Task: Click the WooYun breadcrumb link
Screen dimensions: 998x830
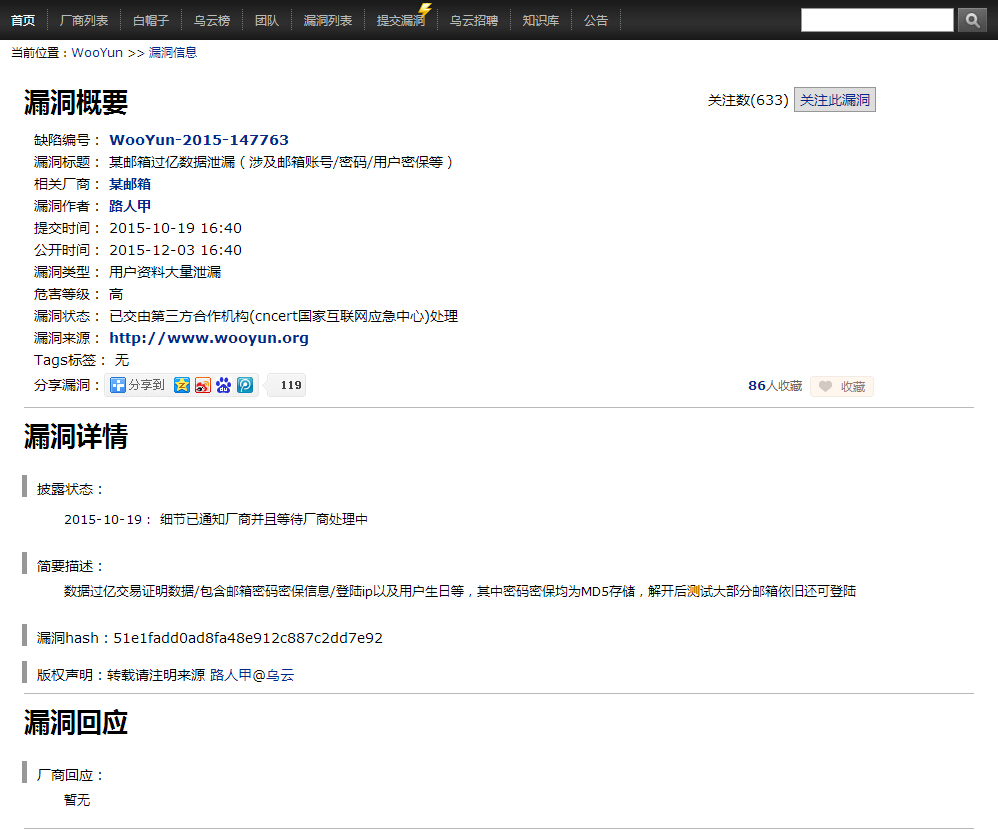Action: click(97, 53)
